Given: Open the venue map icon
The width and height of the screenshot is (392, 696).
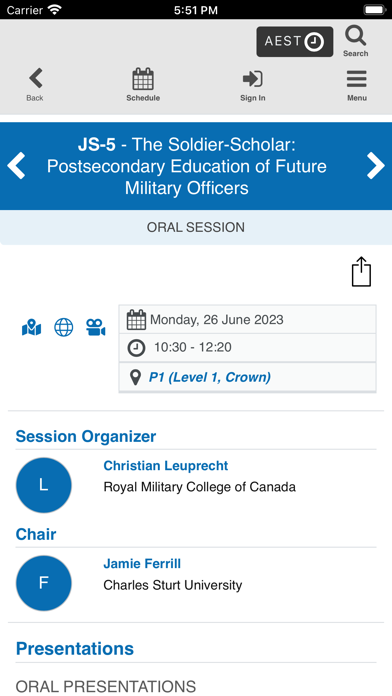Looking at the screenshot, I should [x=32, y=328].
